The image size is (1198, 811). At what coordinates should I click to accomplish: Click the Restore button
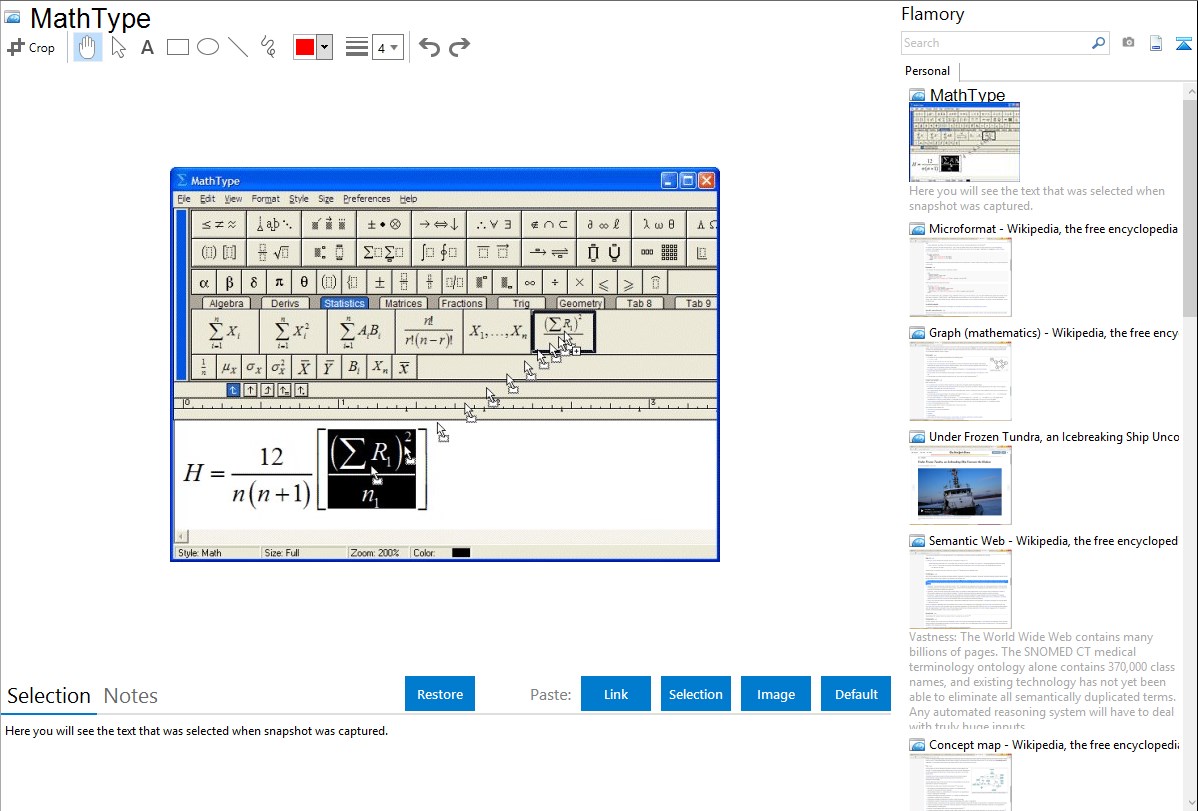440,694
